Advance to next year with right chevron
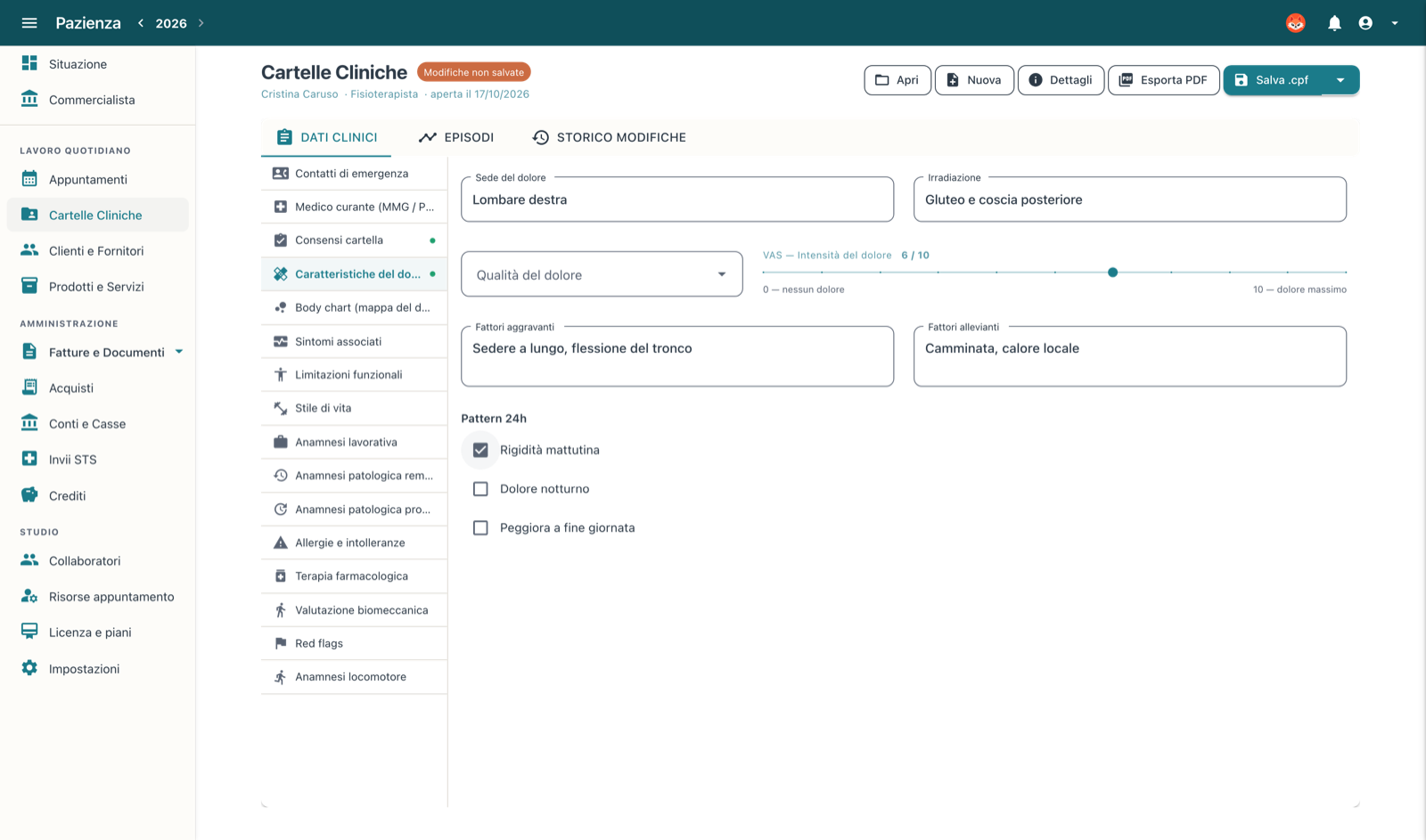 [x=201, y=23]
